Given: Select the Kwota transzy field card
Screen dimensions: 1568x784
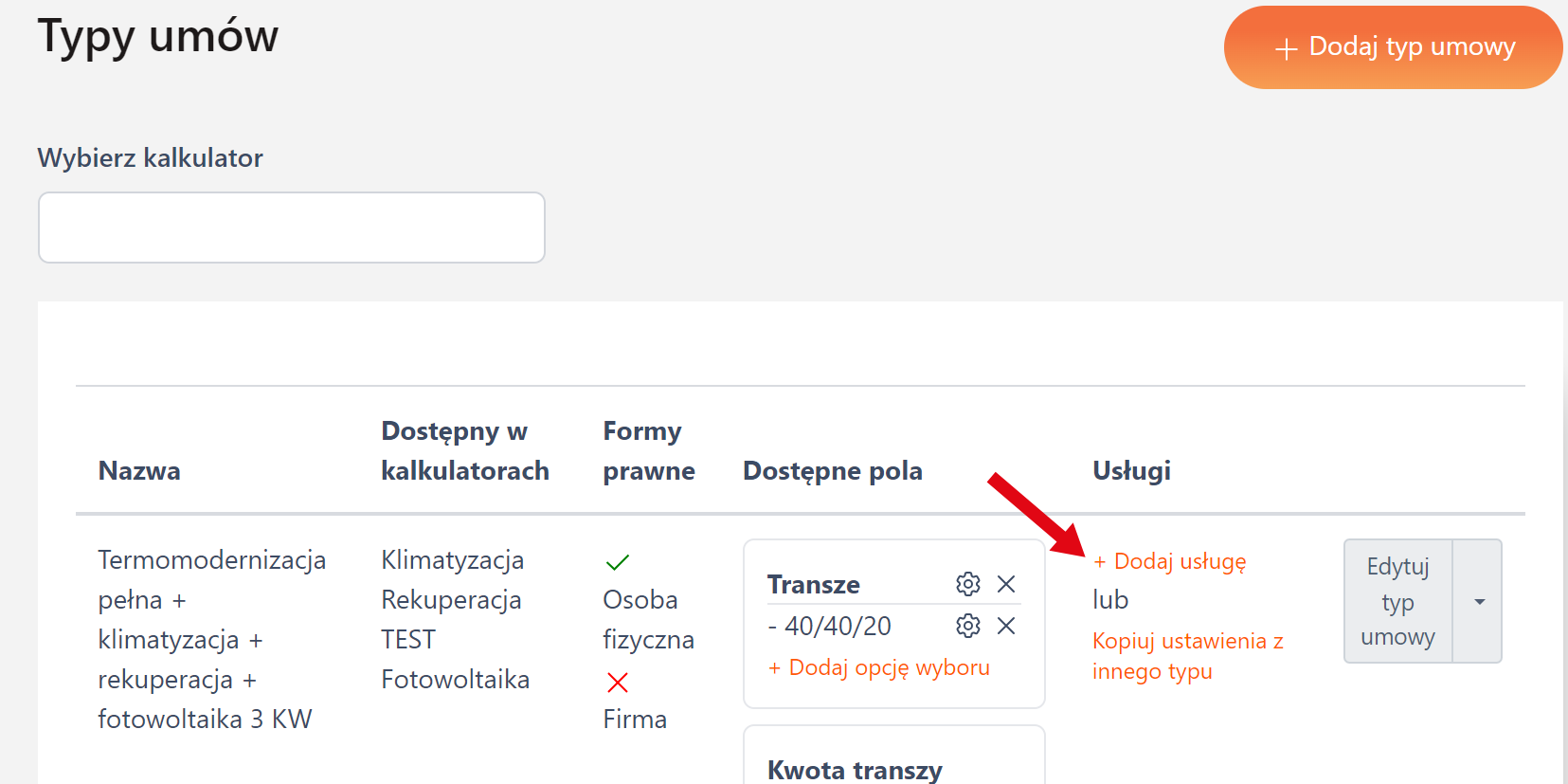Looking at the screenshot, I should click(x=855, y=769).
